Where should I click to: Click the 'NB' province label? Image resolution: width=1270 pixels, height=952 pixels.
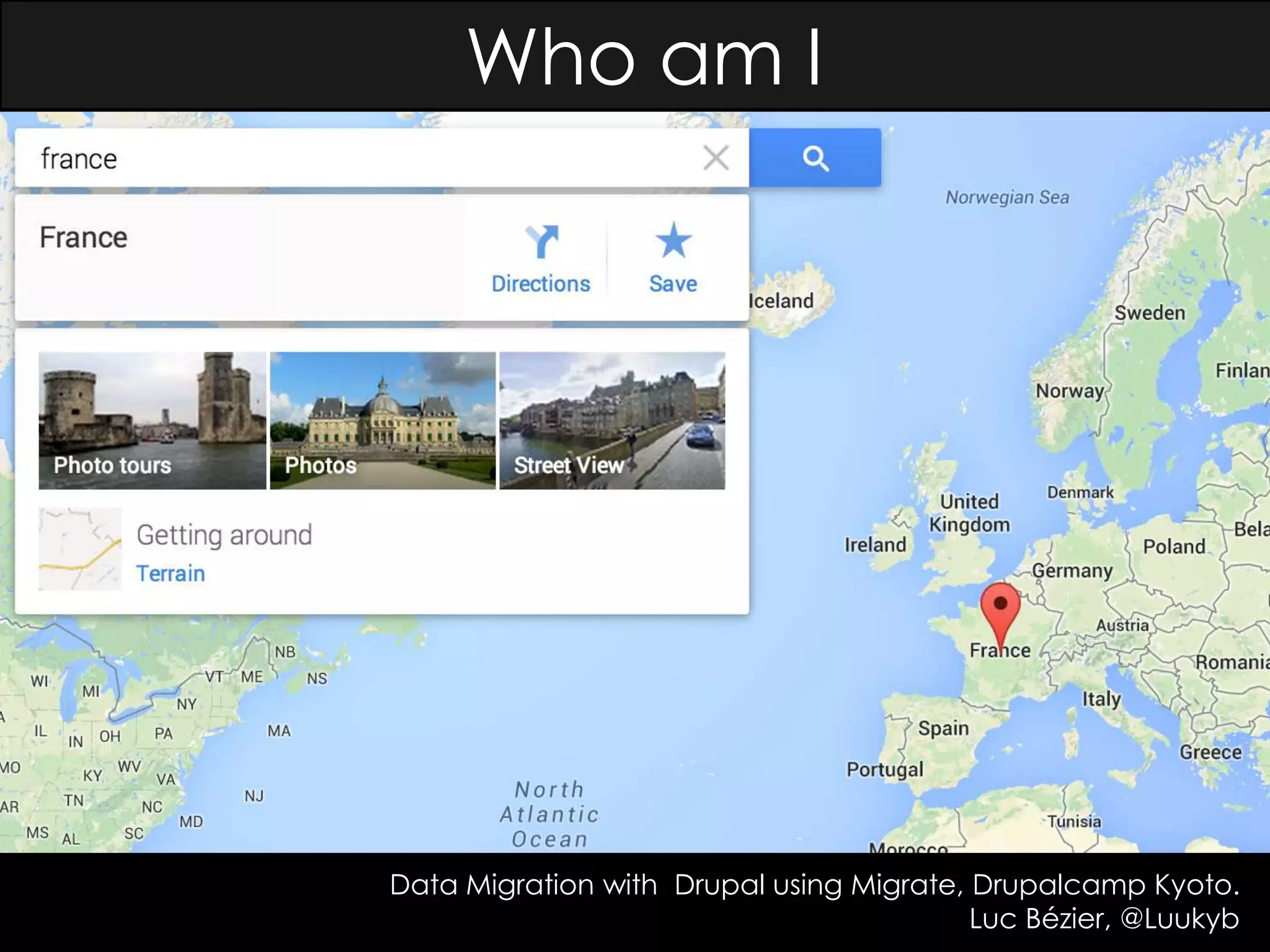(285, 652)
